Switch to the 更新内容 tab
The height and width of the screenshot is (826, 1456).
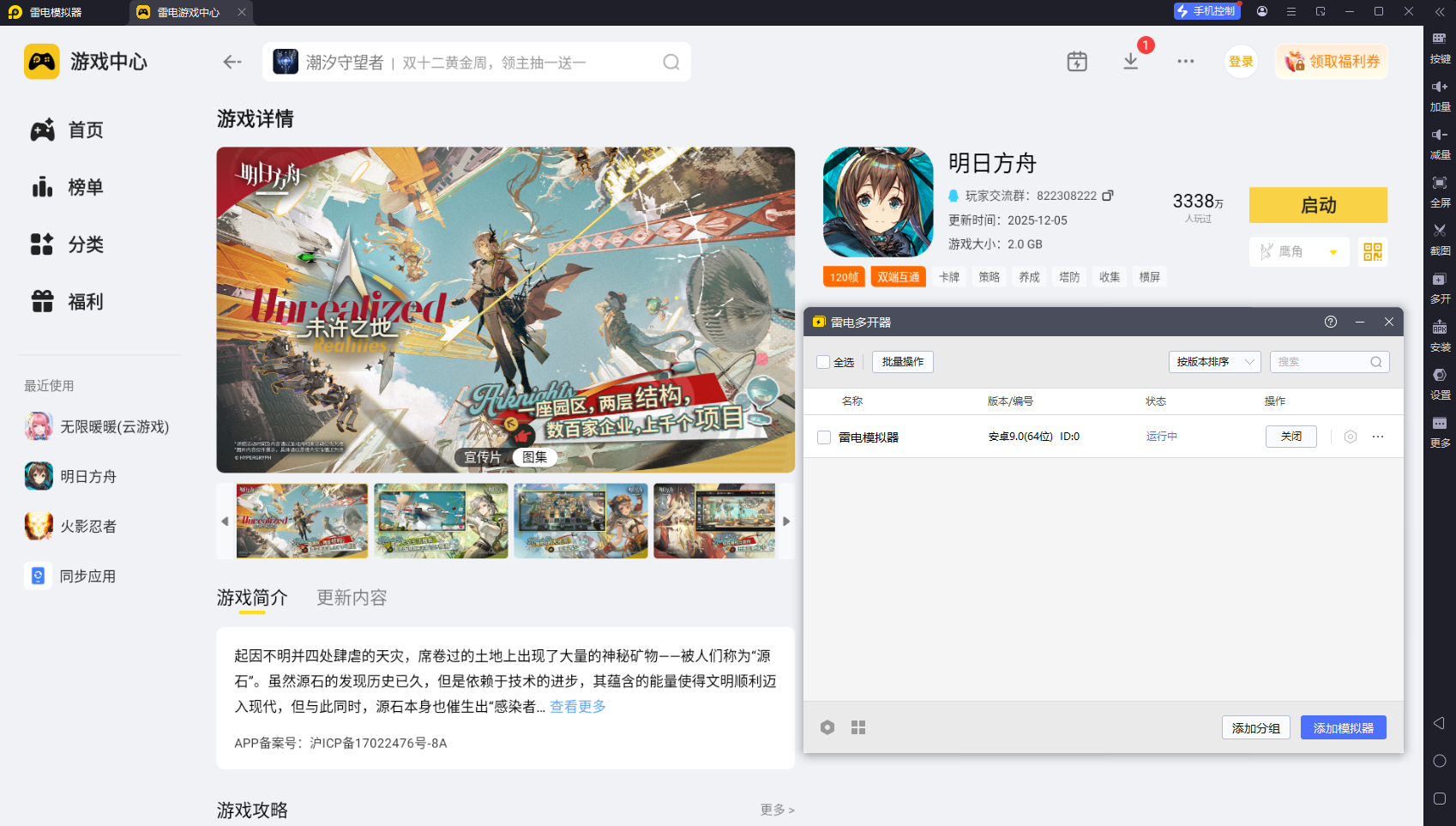[351, 598]
